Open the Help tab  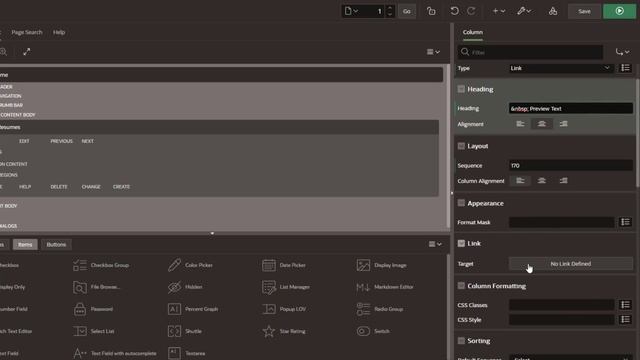pyautogui.click(x=59, y=32)
